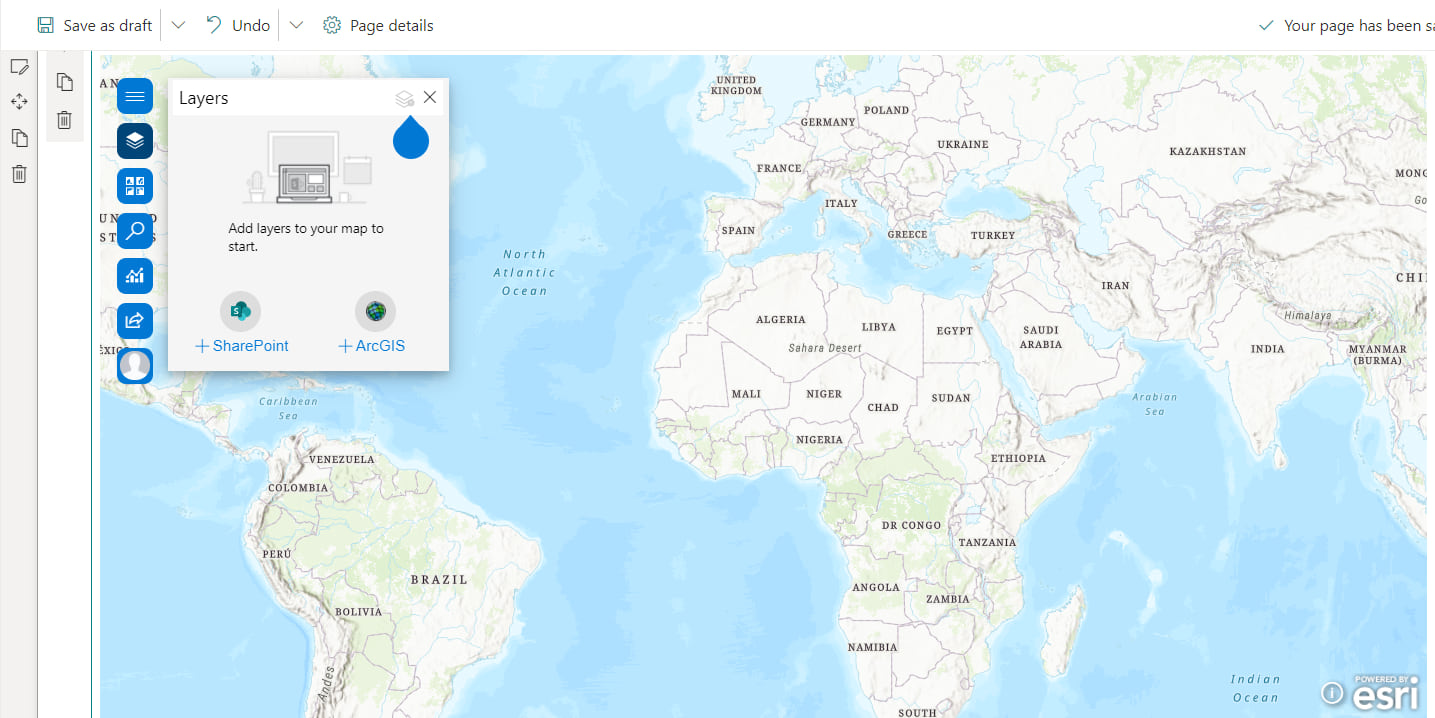
Task: Click the SharePoint icon in the Layers panel
Action: pyautogui.click(x=240, y=311)
